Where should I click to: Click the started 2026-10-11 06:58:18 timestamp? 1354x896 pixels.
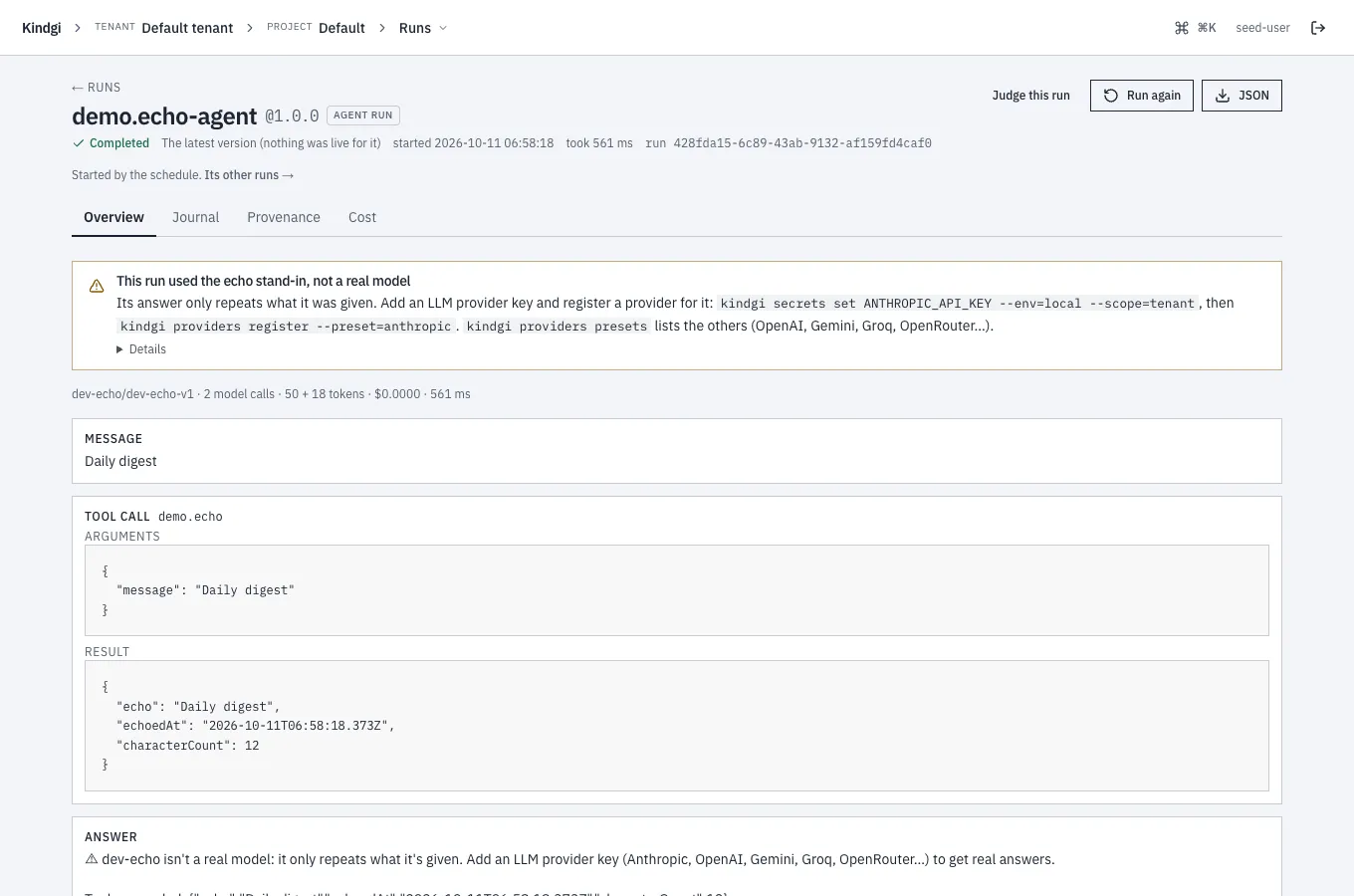pos(473,143)
